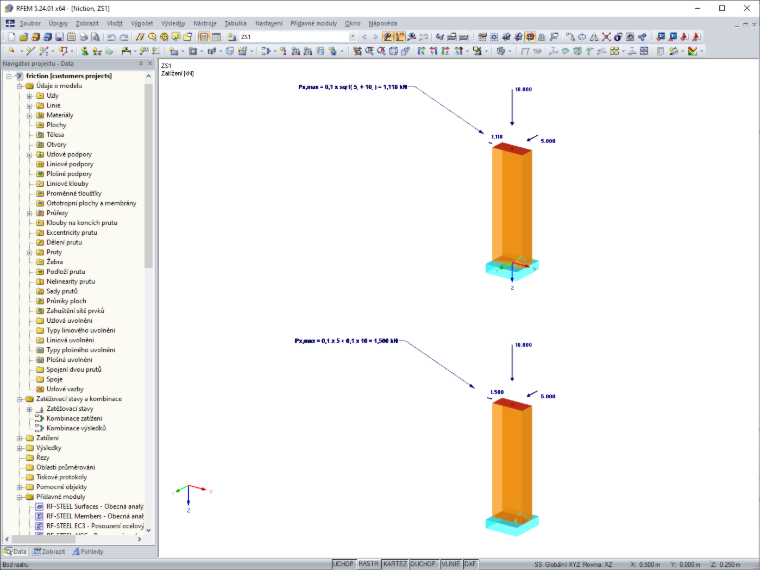Click the RFEM menu icon left of Soubor
The height and width of the screenshot is (570, 760).
10,23
